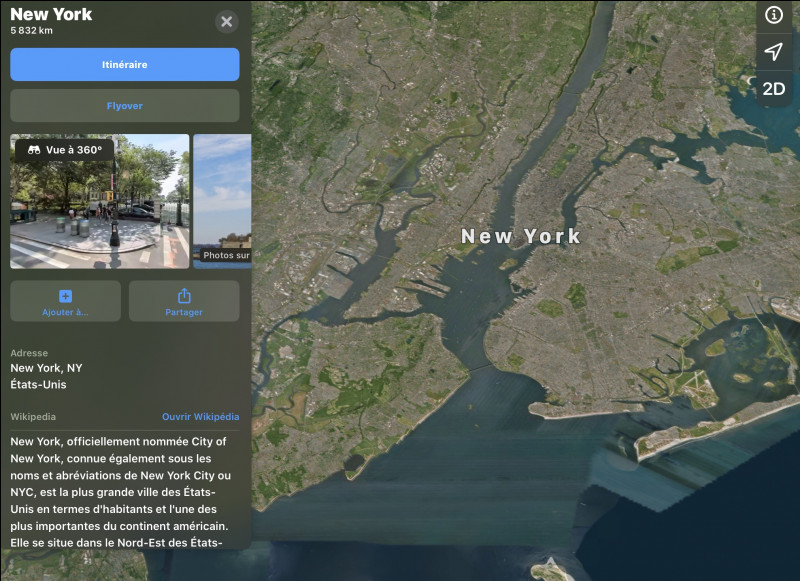Open the Photos sur thumbnail
Image resolution: width=800 pixels, height=581 pixels.
click(x=222, y=201)
